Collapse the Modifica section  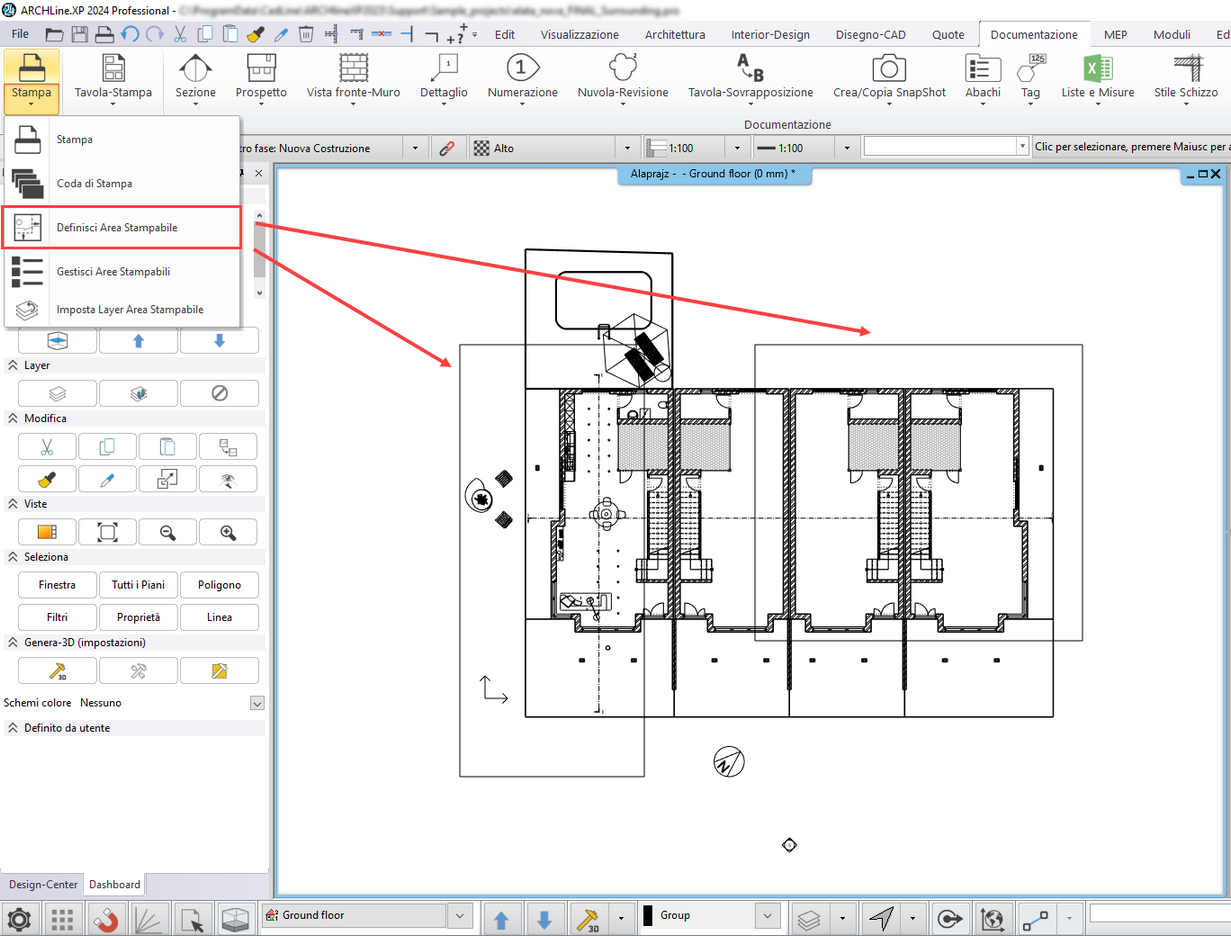pos(14,418)
